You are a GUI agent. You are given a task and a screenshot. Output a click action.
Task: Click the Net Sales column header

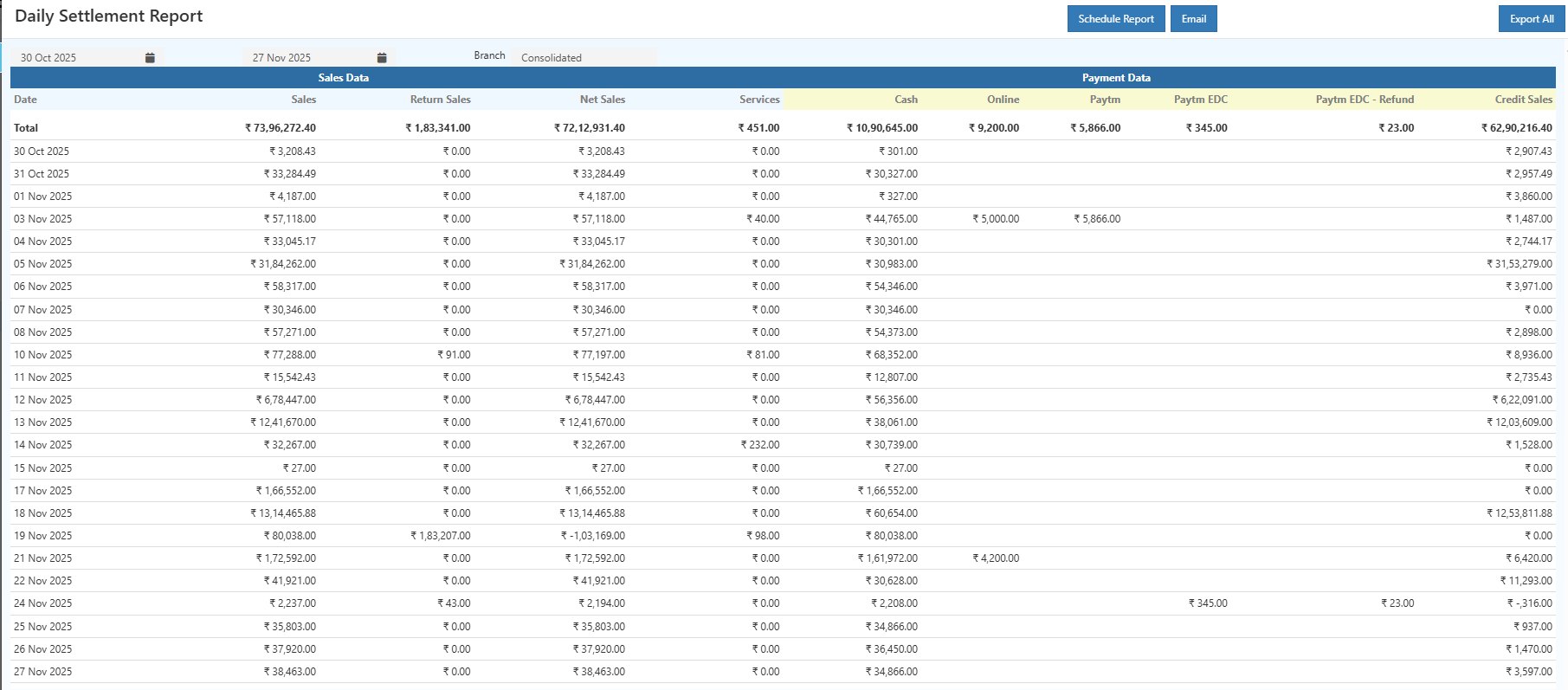(602, 100)
